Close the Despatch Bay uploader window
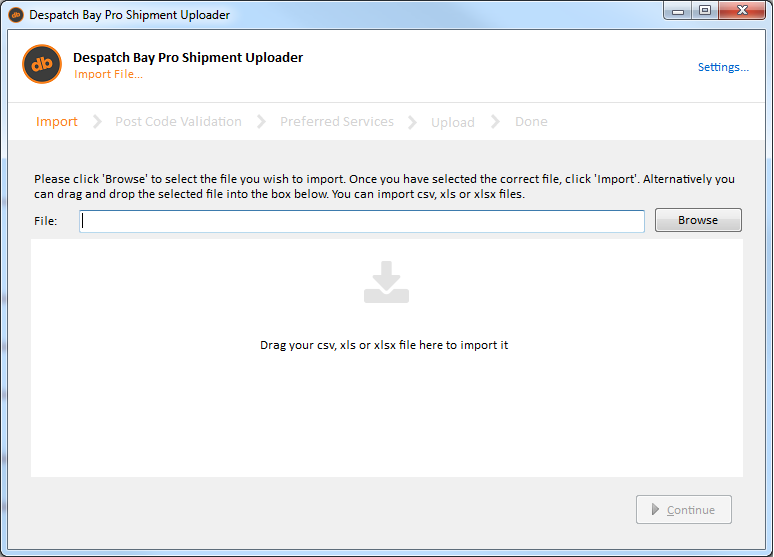This screenshot has width=774, height=557. (x=742, y=10)
